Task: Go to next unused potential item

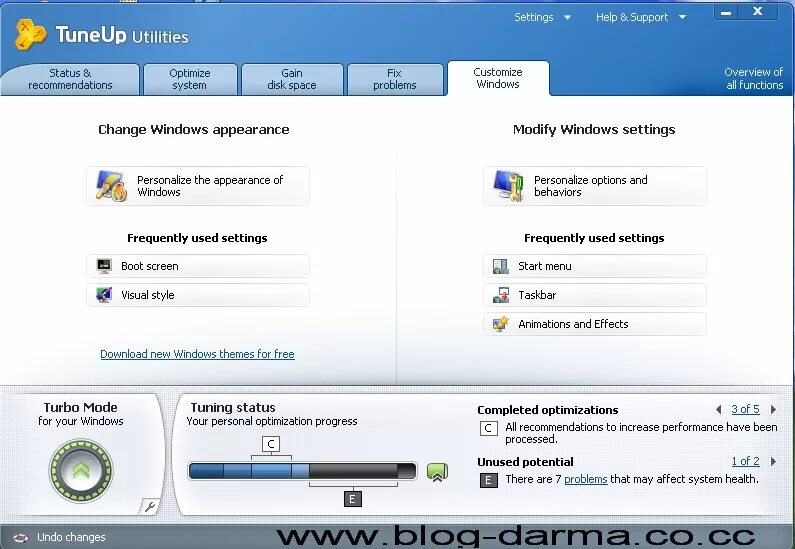Action: [x=773, y=461]
